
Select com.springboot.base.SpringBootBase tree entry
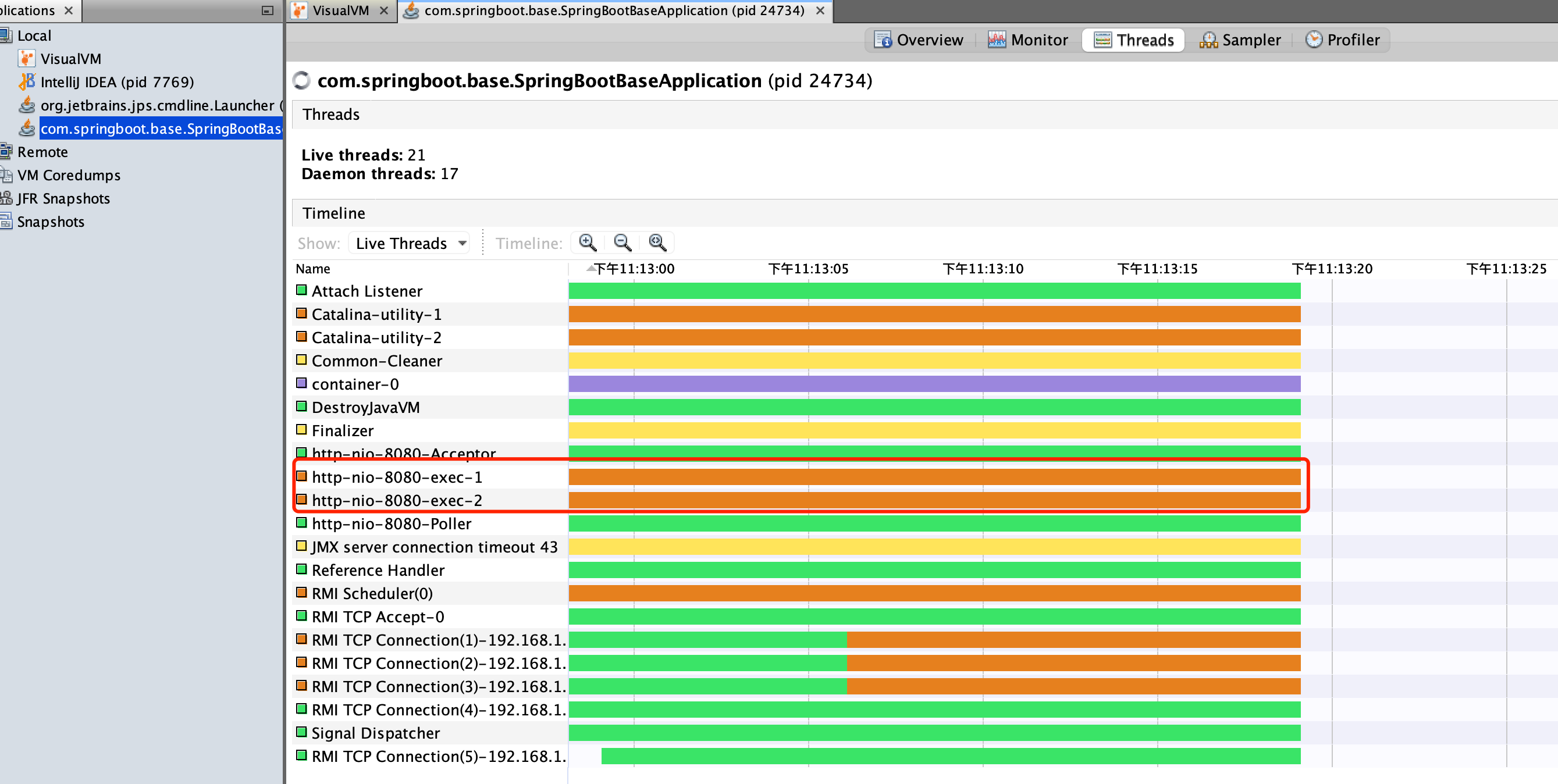tap(161, 129)
